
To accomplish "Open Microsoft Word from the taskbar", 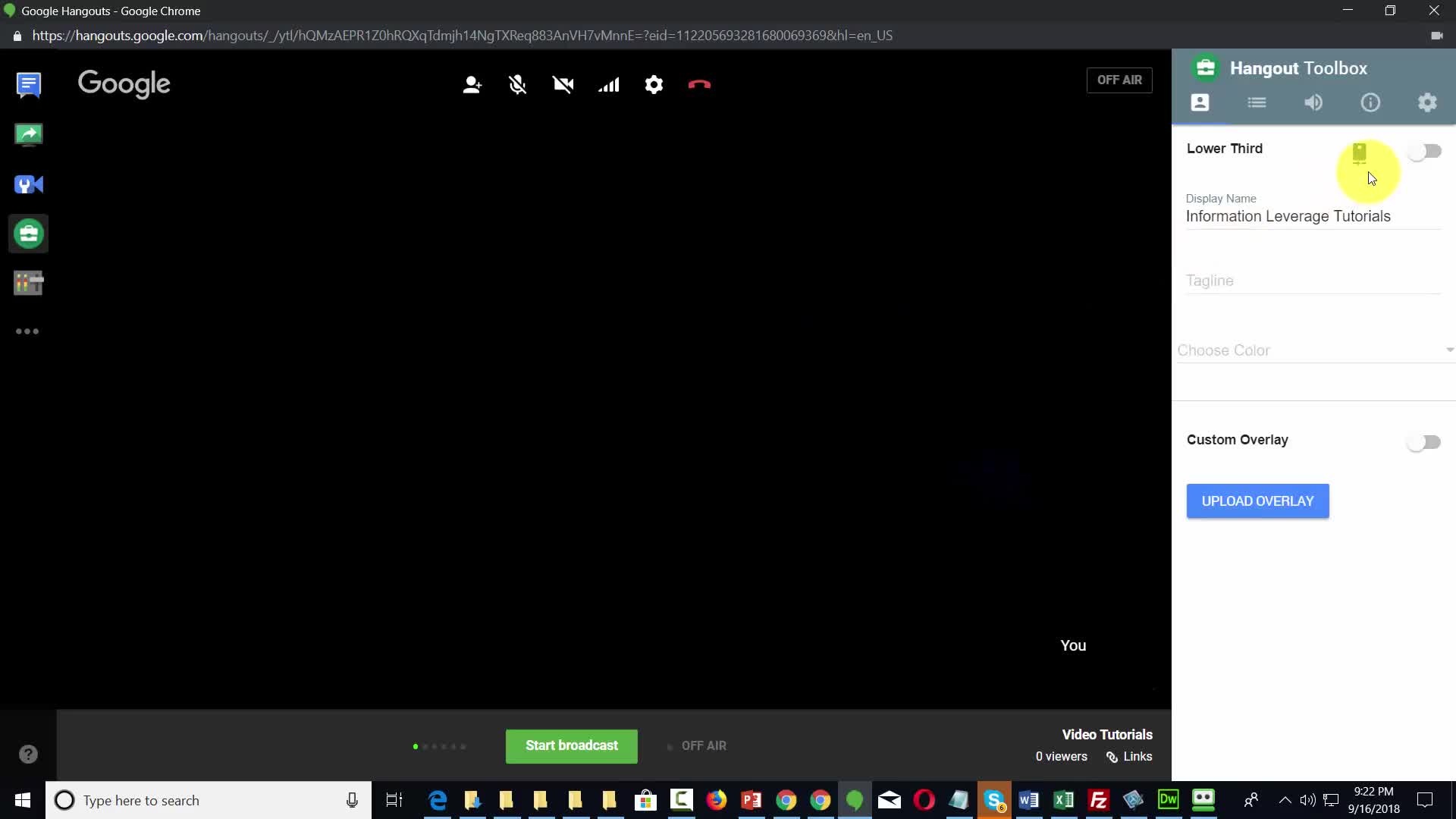I will pos(1029,801).
